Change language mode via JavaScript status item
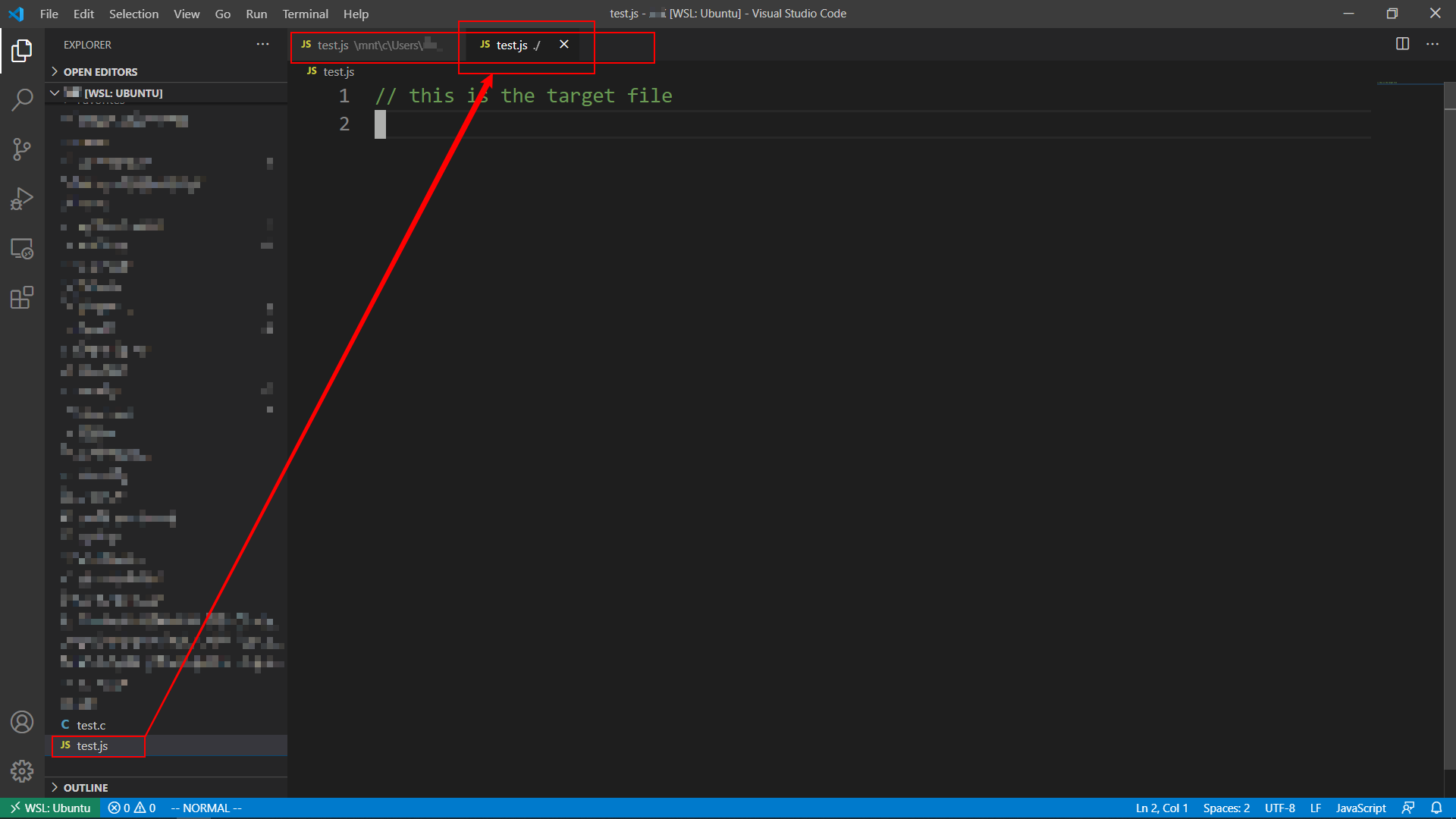Viewport: 1456px width, 819px height. pyautogui.click(x=1360, y=808)
